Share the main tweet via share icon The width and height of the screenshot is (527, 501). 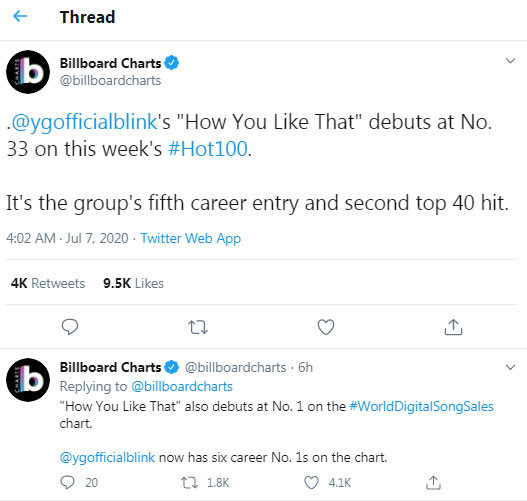pos(453,327)
